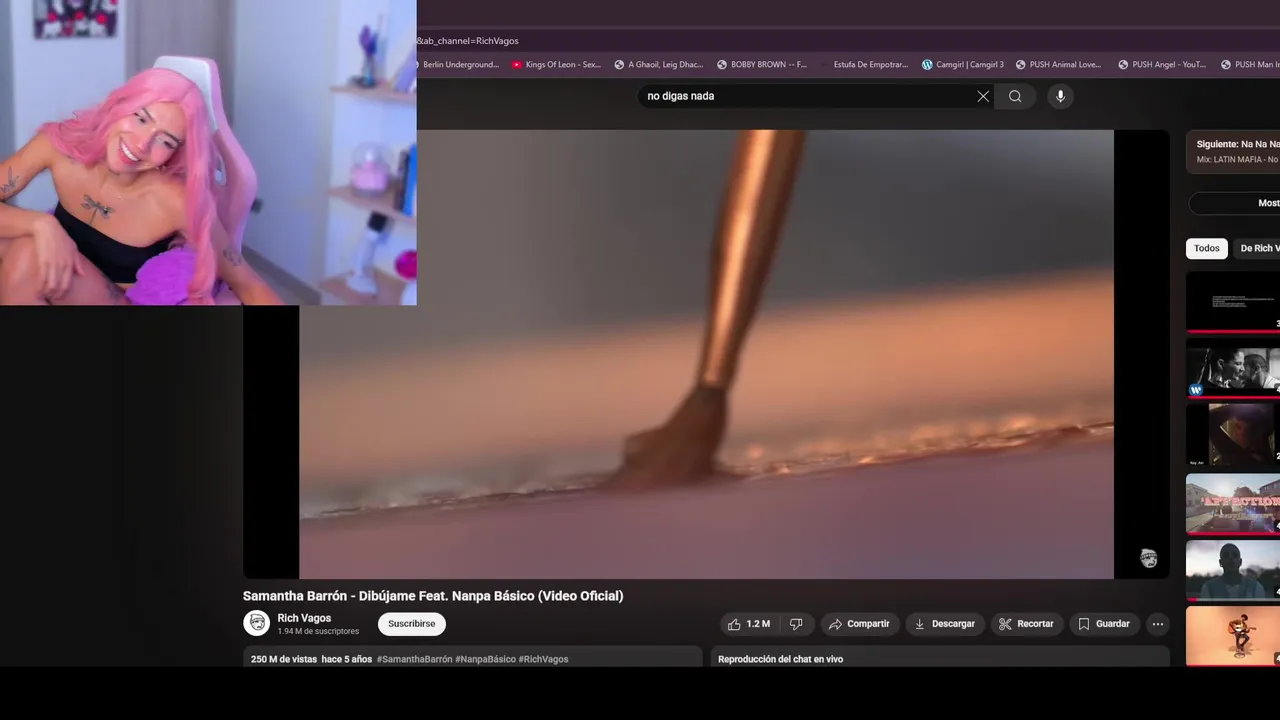The image size is (1280, 720).
Task: Click the Rich Vagos channel name
Action: coord(304,618)
